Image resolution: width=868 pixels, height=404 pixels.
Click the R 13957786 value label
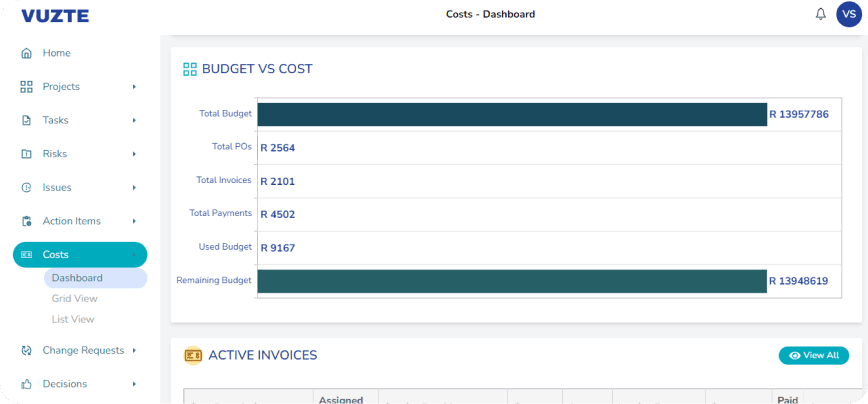coord(799,115)
